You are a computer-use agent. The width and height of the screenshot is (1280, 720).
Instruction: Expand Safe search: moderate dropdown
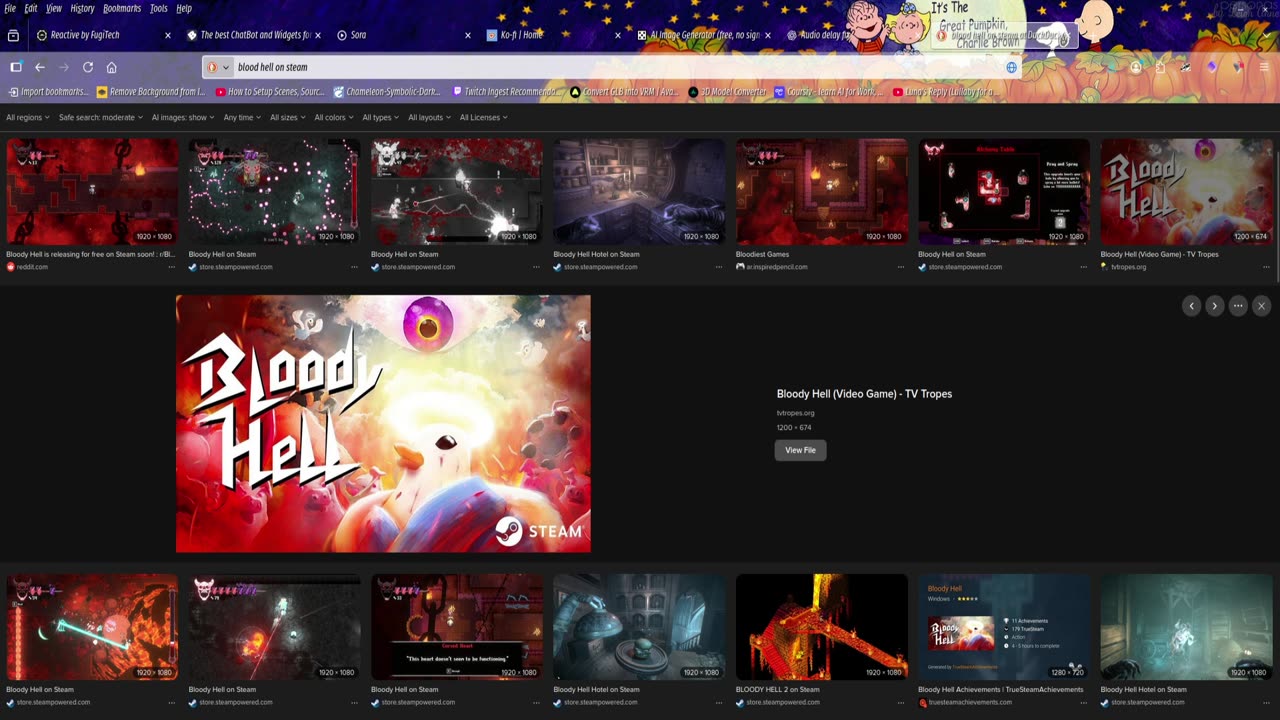pyautogui.click(x=100, y=117)
